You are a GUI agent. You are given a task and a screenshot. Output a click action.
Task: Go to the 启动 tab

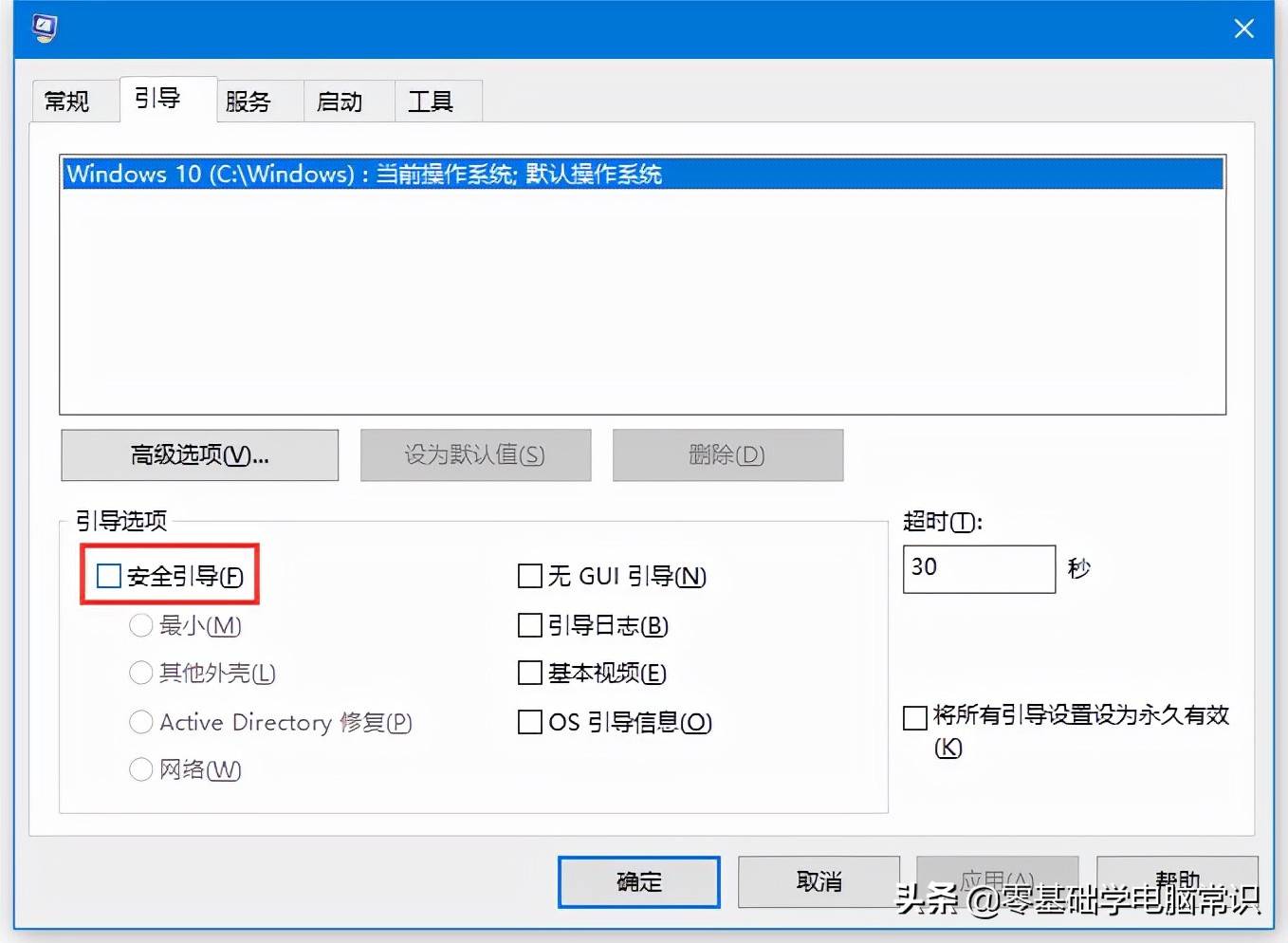click(x=340, y=101)
